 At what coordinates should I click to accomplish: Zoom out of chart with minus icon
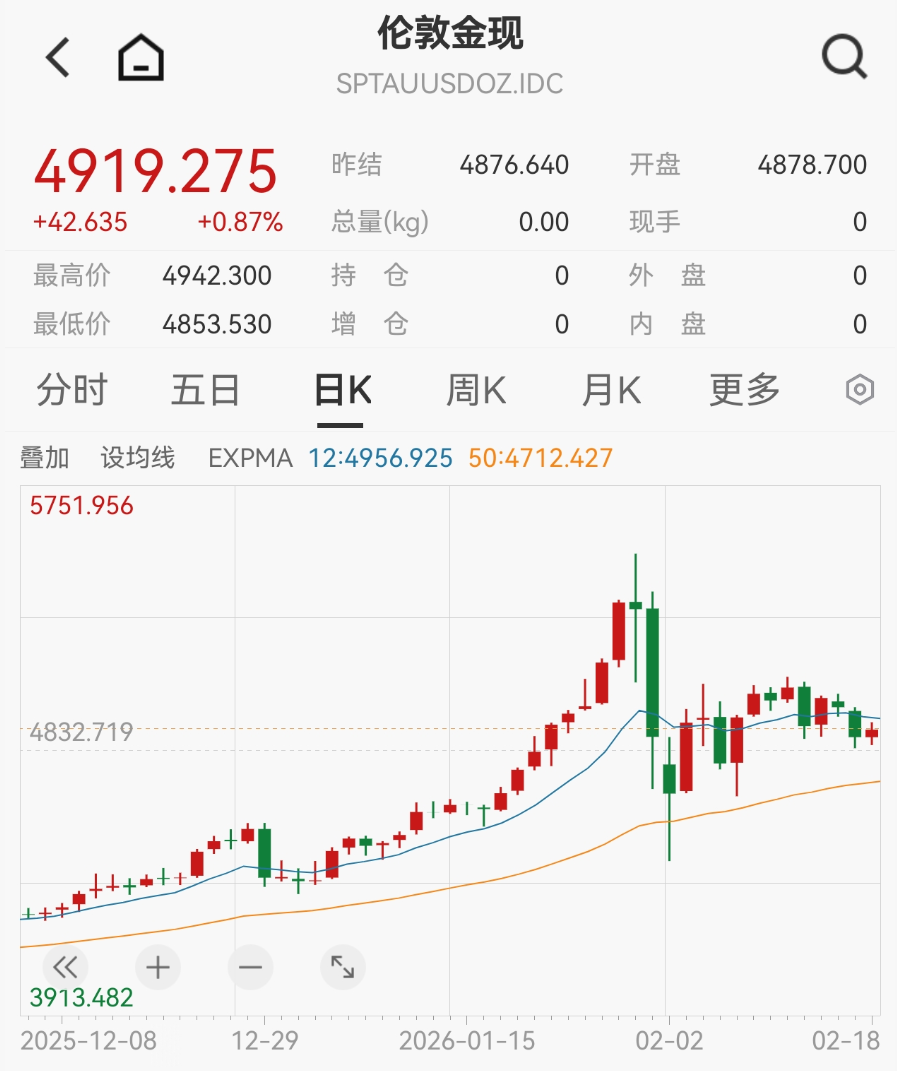(249, 968)
